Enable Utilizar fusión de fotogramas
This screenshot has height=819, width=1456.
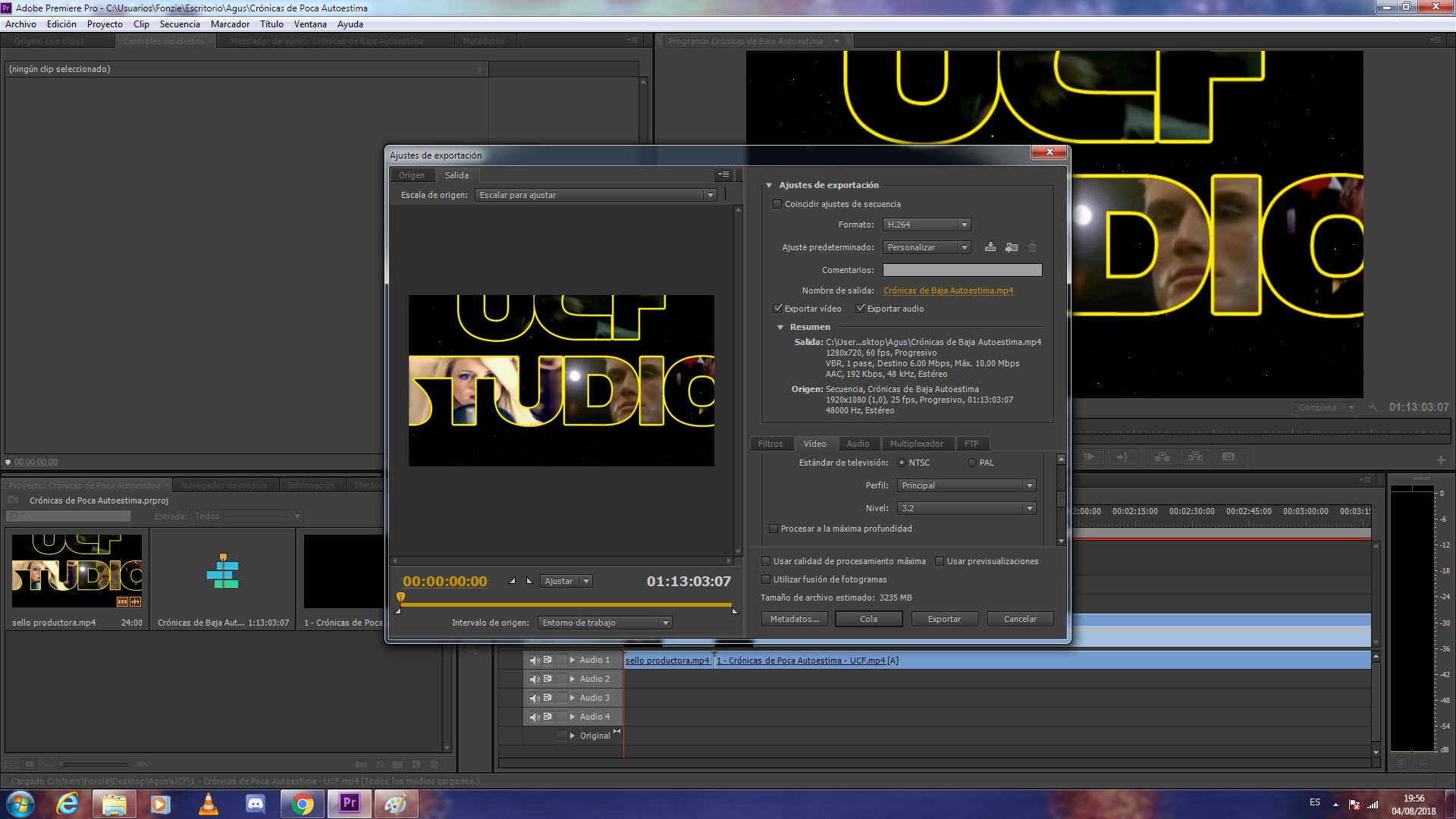pyautogui.click(x=766, y=579)
